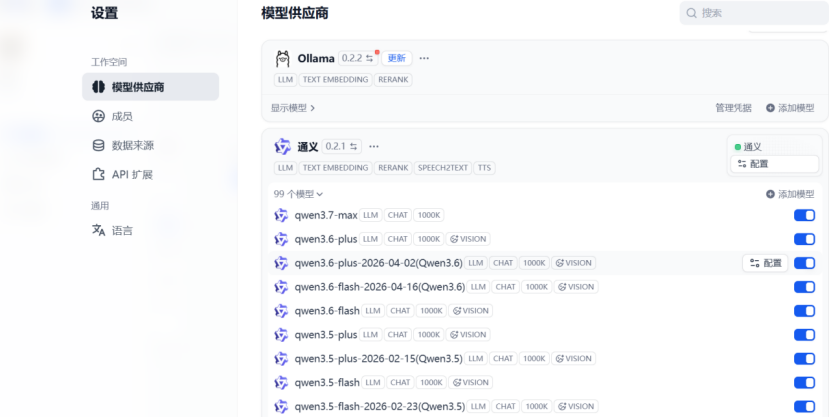Click the 1000K tag on qwen3.7-max
Viewport: 830px width, 417px height.
coord(429,215)
